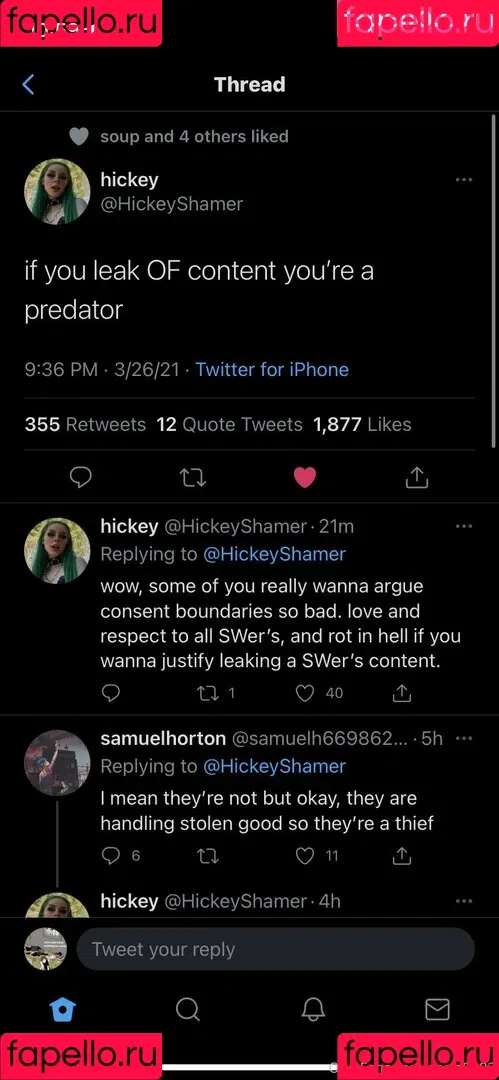View the 355 Retweets list
The width and height of the screenshot is (499, 1080).
pyautogui.click(x=85, y=424)
